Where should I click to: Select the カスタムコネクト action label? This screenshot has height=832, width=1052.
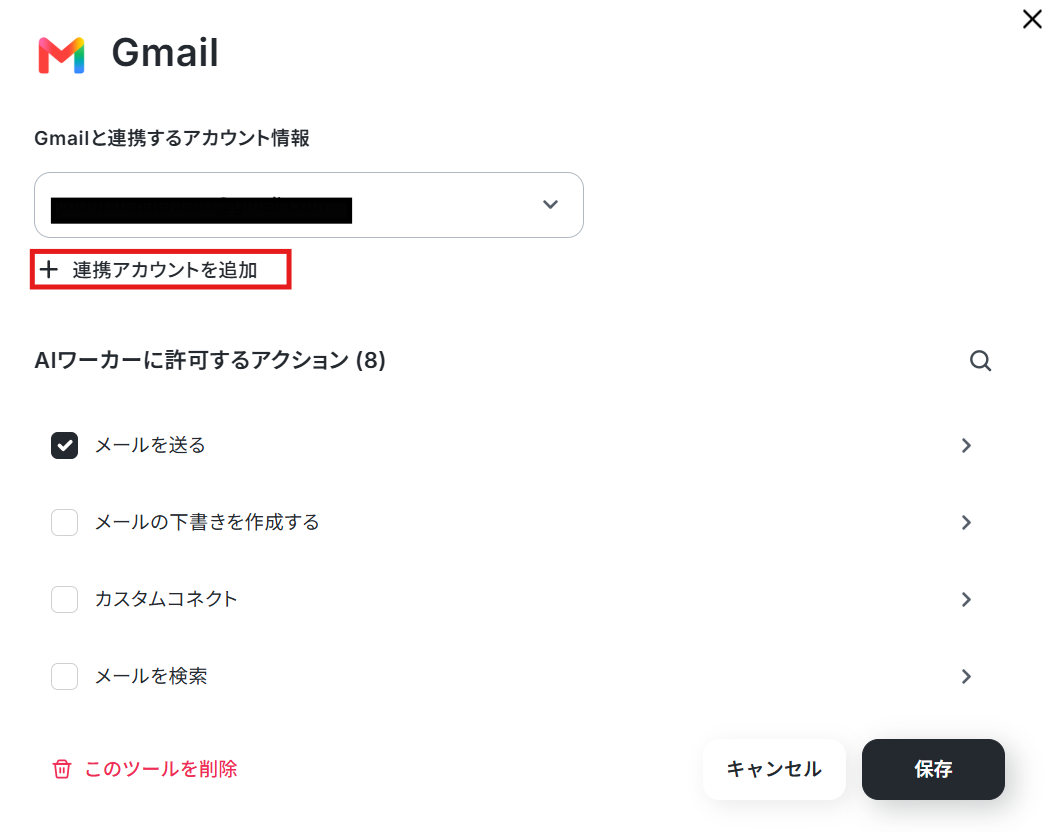click(166, 599)
